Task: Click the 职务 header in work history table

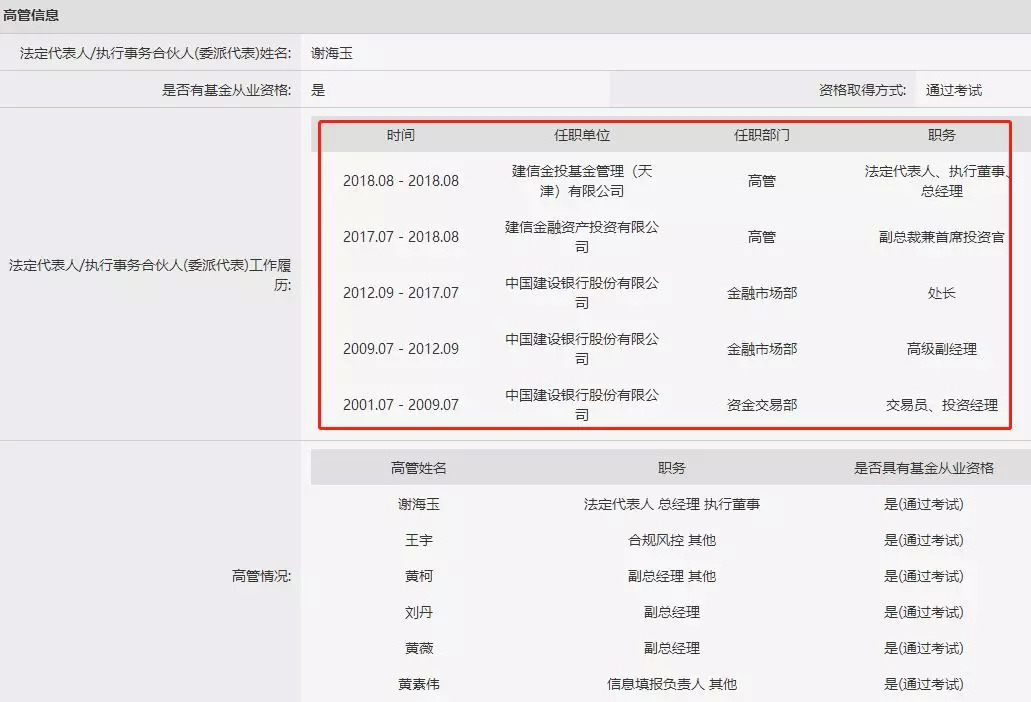Action: point(942,135)
